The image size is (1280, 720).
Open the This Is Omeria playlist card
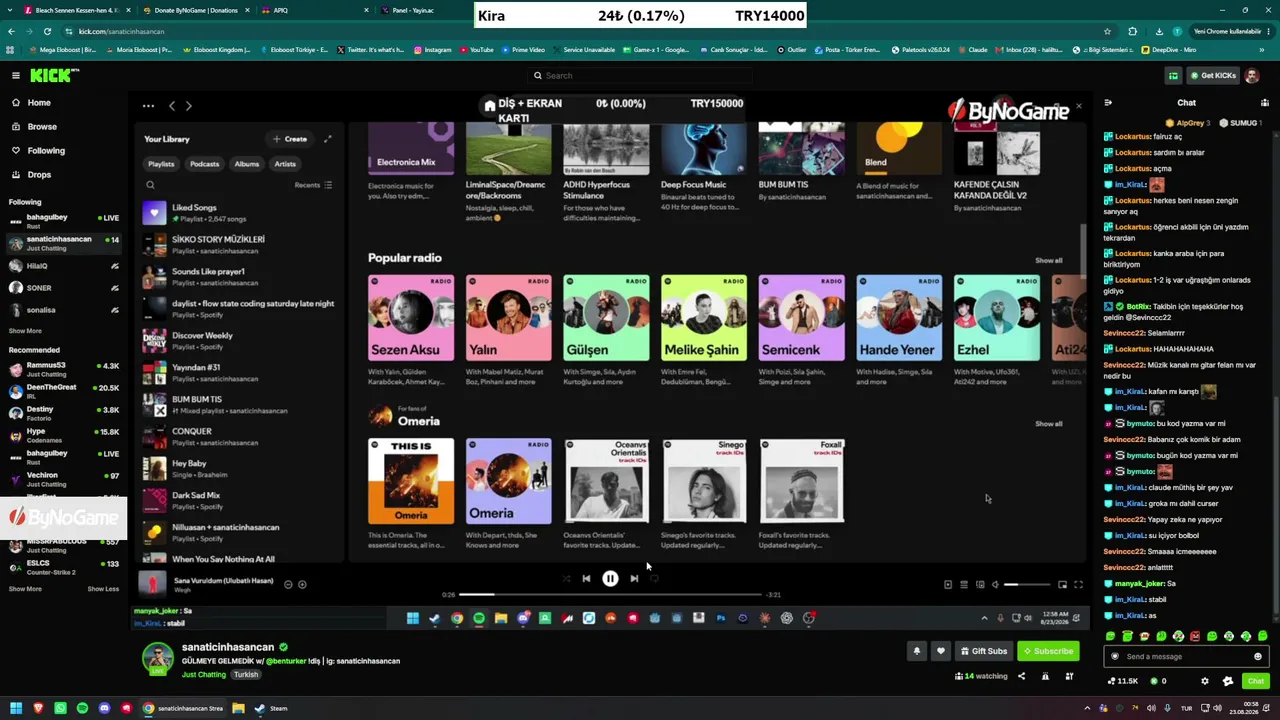(x=411, y=493)
